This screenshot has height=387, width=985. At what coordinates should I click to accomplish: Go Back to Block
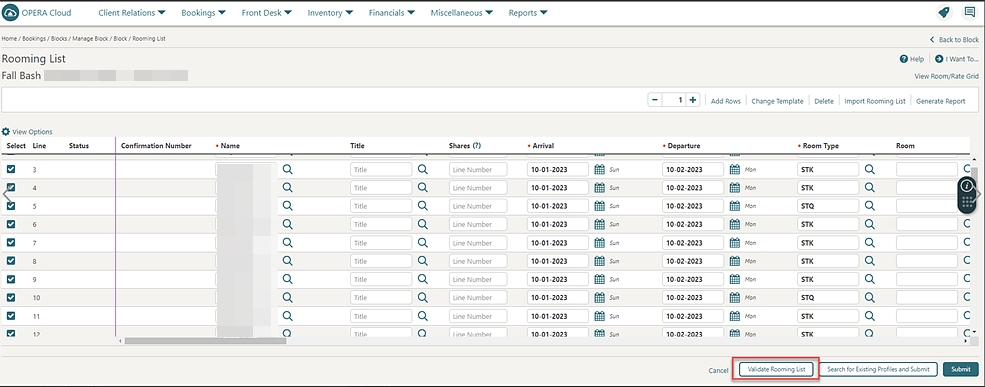(954, 40)
